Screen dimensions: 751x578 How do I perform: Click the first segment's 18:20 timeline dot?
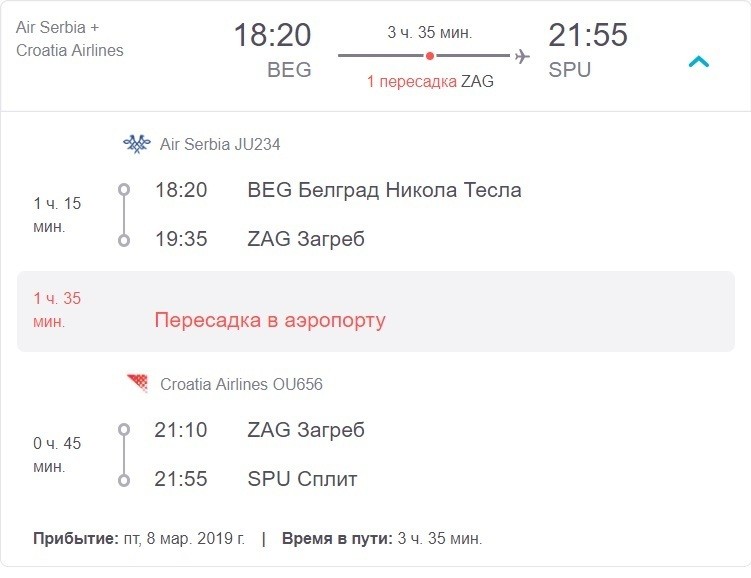coord(124,190)
